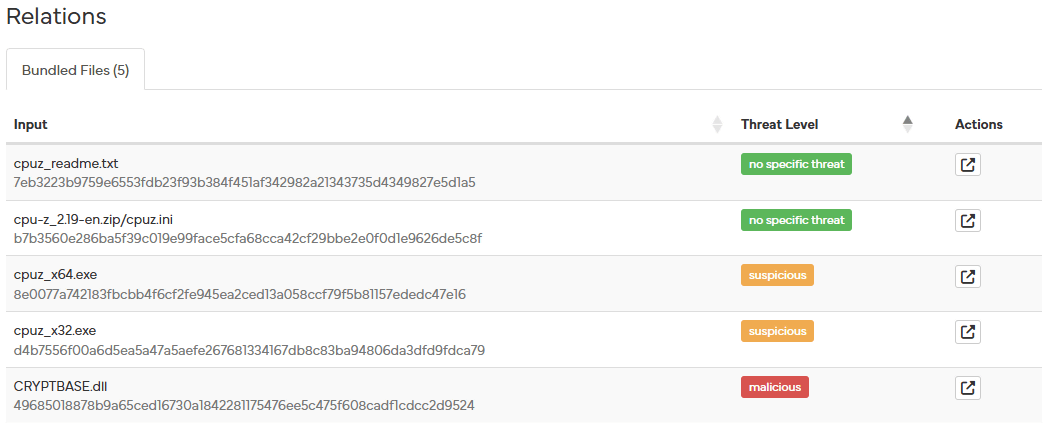Sort table by Input column arrows
Viewport: 1047px width, 428px height.
coord(716,124)
